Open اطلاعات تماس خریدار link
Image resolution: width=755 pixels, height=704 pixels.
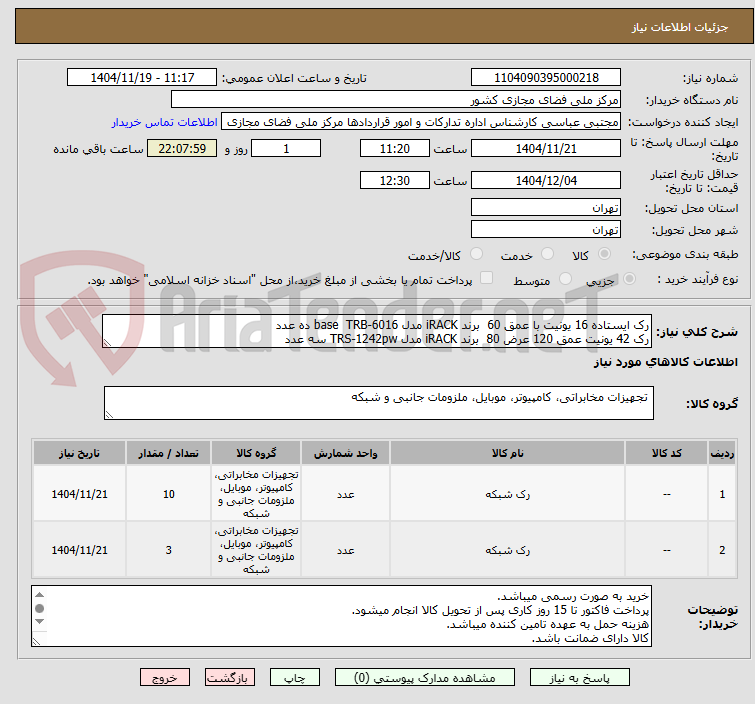click(165, 122)
